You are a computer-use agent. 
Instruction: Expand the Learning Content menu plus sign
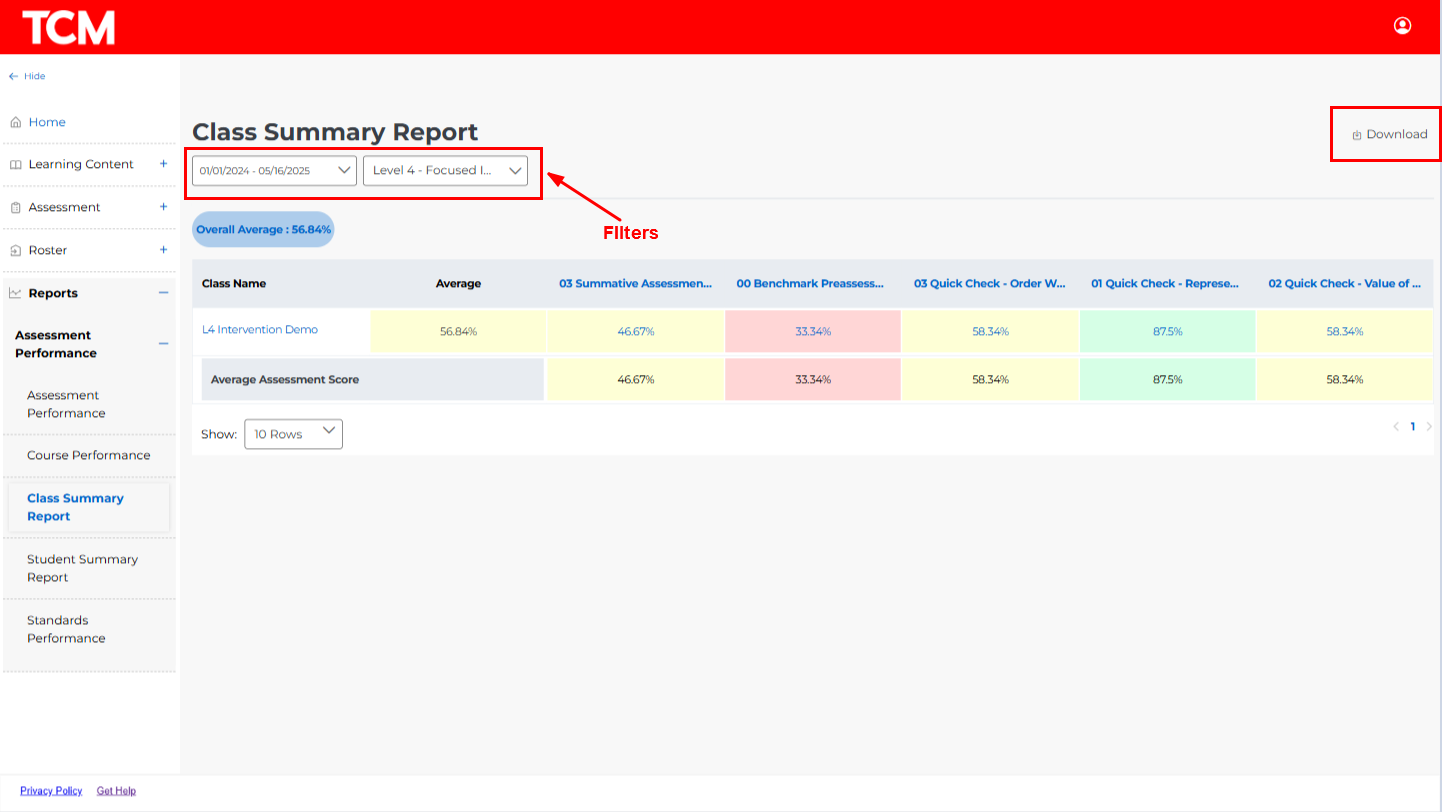[163, 164]
